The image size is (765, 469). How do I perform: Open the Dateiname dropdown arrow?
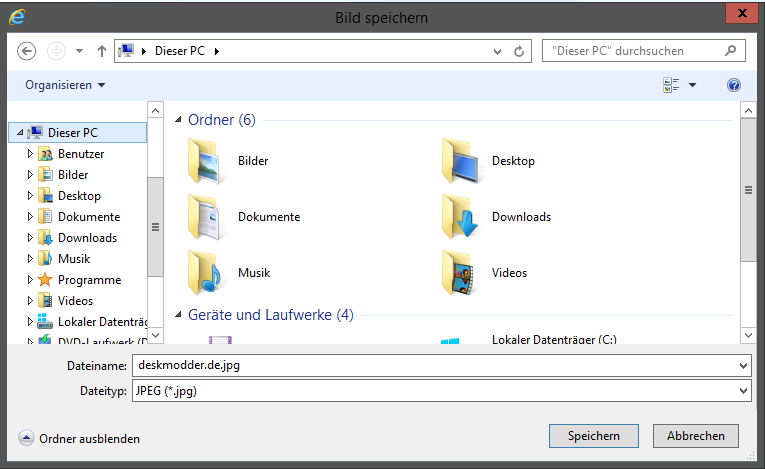tap(743, 366)
